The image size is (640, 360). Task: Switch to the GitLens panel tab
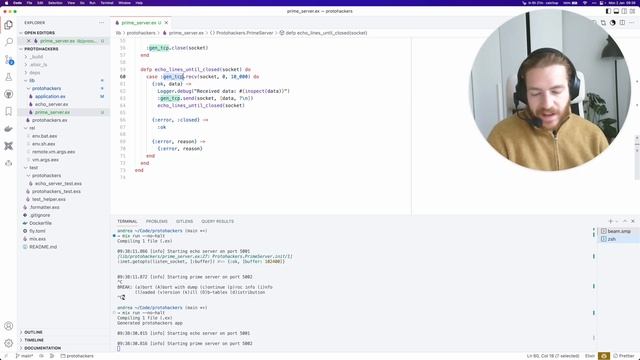coord(184,221)
